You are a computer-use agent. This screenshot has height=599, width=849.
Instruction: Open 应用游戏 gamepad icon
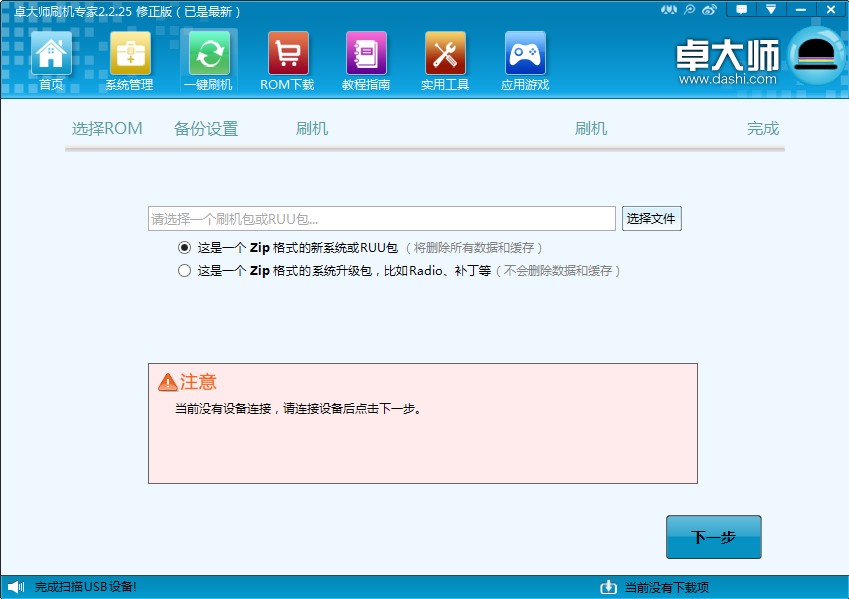(x=525, y=53)
